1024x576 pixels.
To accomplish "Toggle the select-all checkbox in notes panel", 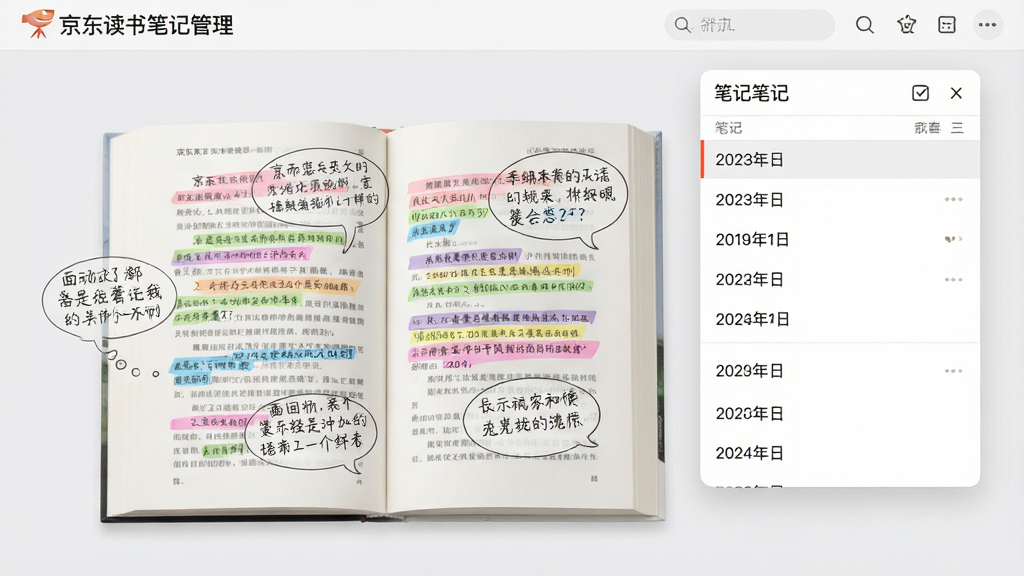I will point(920,93).
